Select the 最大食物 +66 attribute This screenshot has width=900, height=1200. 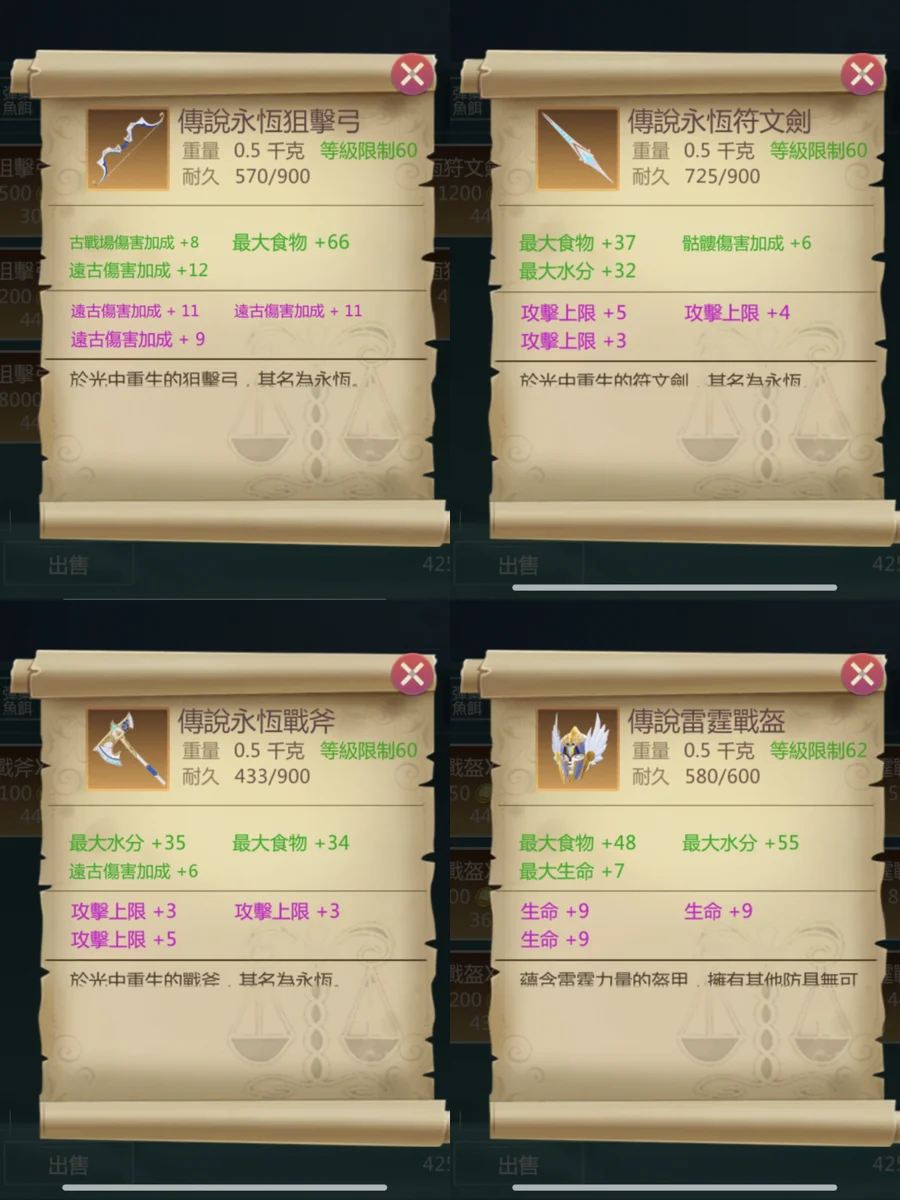pos(291,243)
